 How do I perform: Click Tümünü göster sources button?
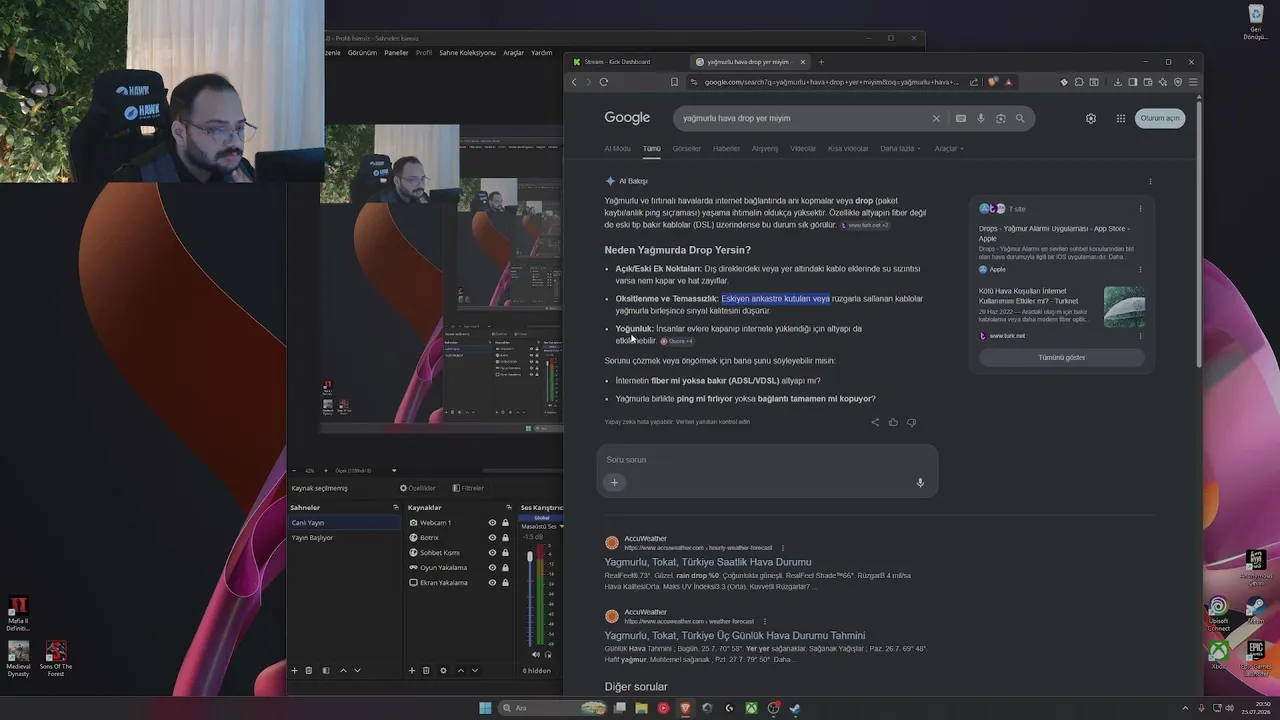pos(1062,357)
